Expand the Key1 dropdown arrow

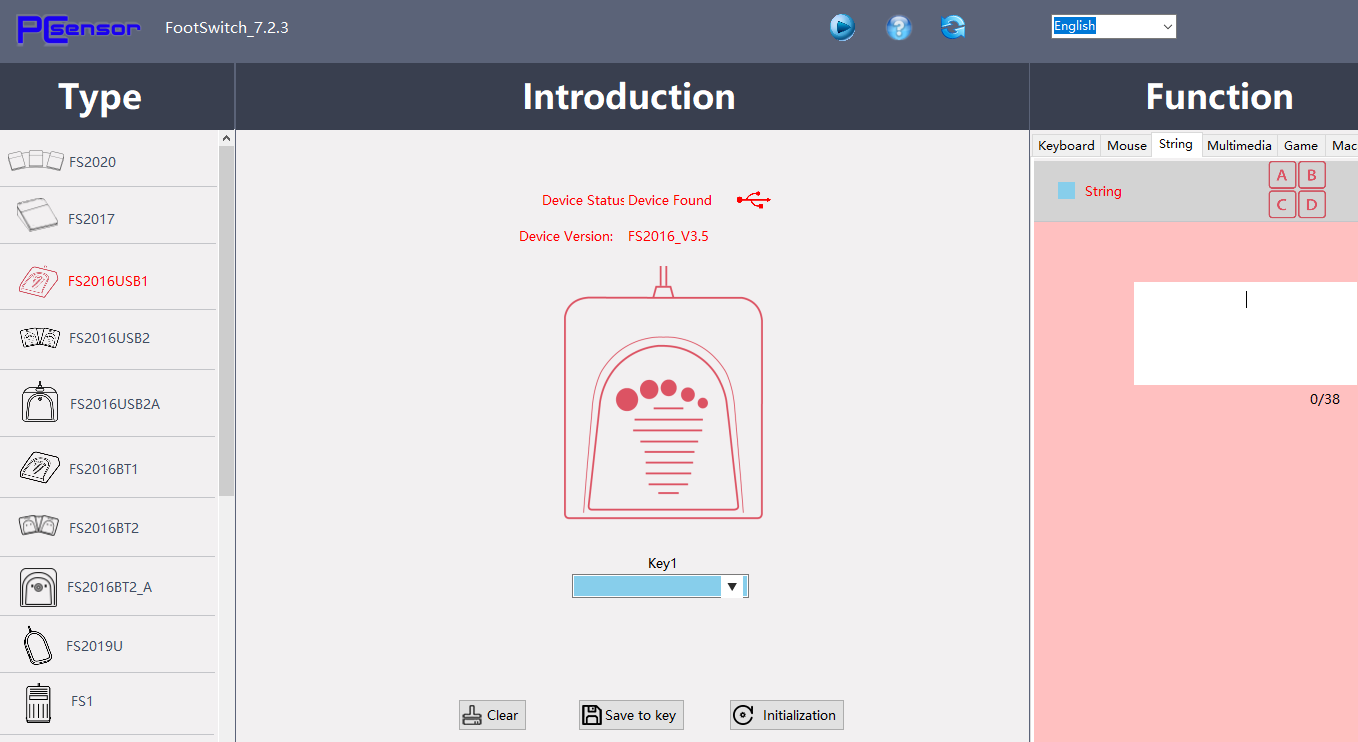[x=732, y=587]
